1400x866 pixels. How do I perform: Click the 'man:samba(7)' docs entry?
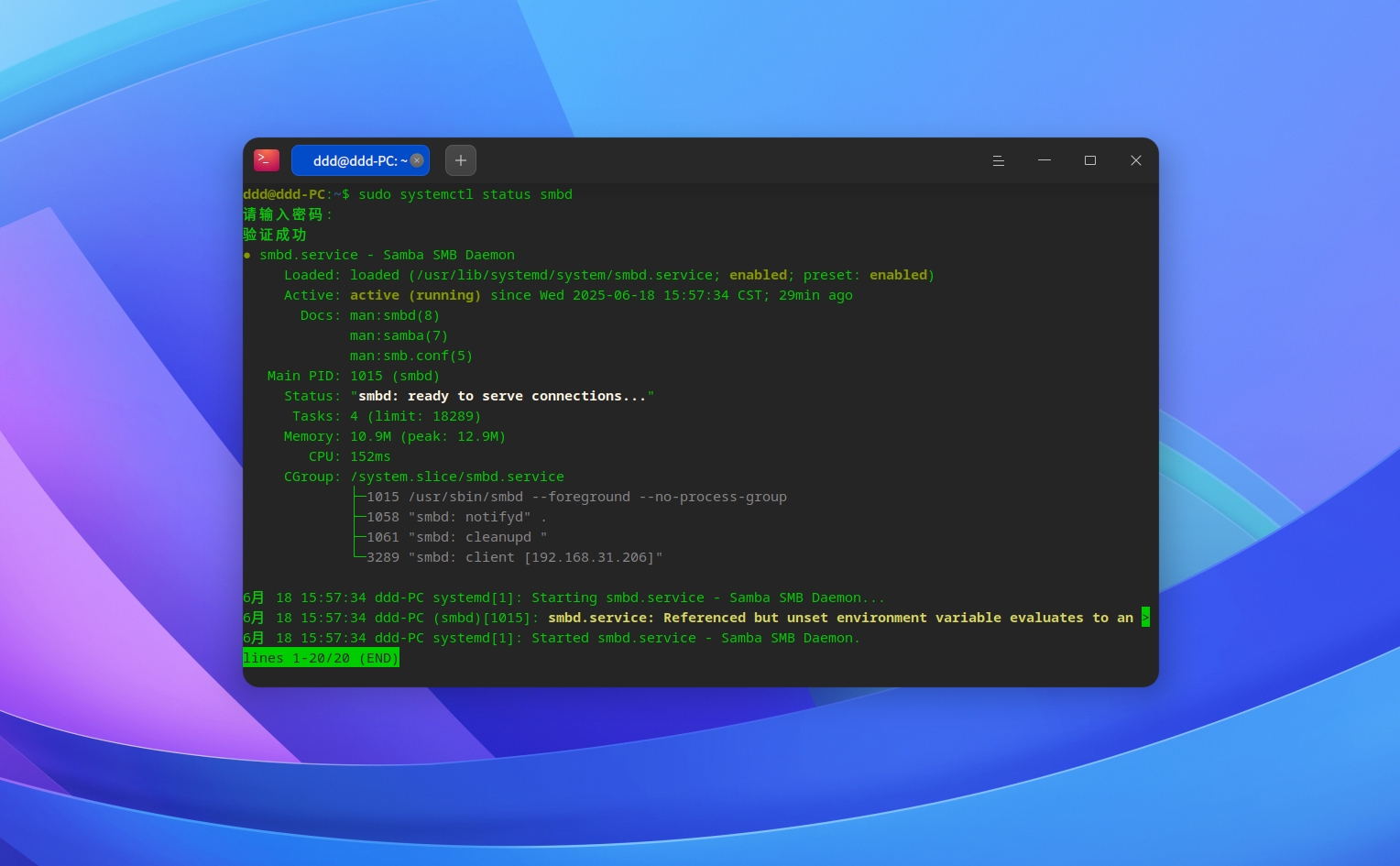[399, 335]
